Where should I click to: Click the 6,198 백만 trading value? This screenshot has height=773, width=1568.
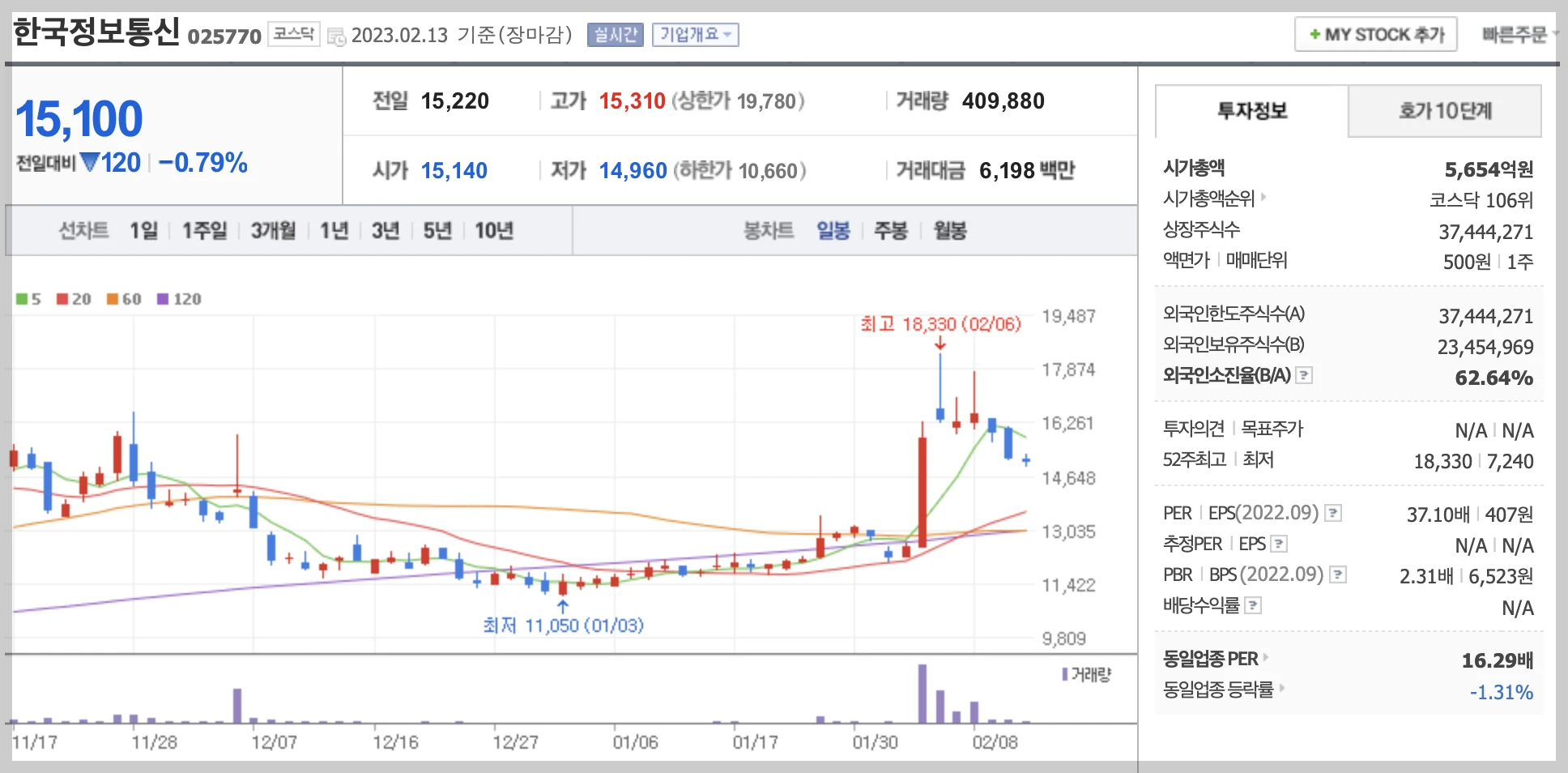(1026, 171)
